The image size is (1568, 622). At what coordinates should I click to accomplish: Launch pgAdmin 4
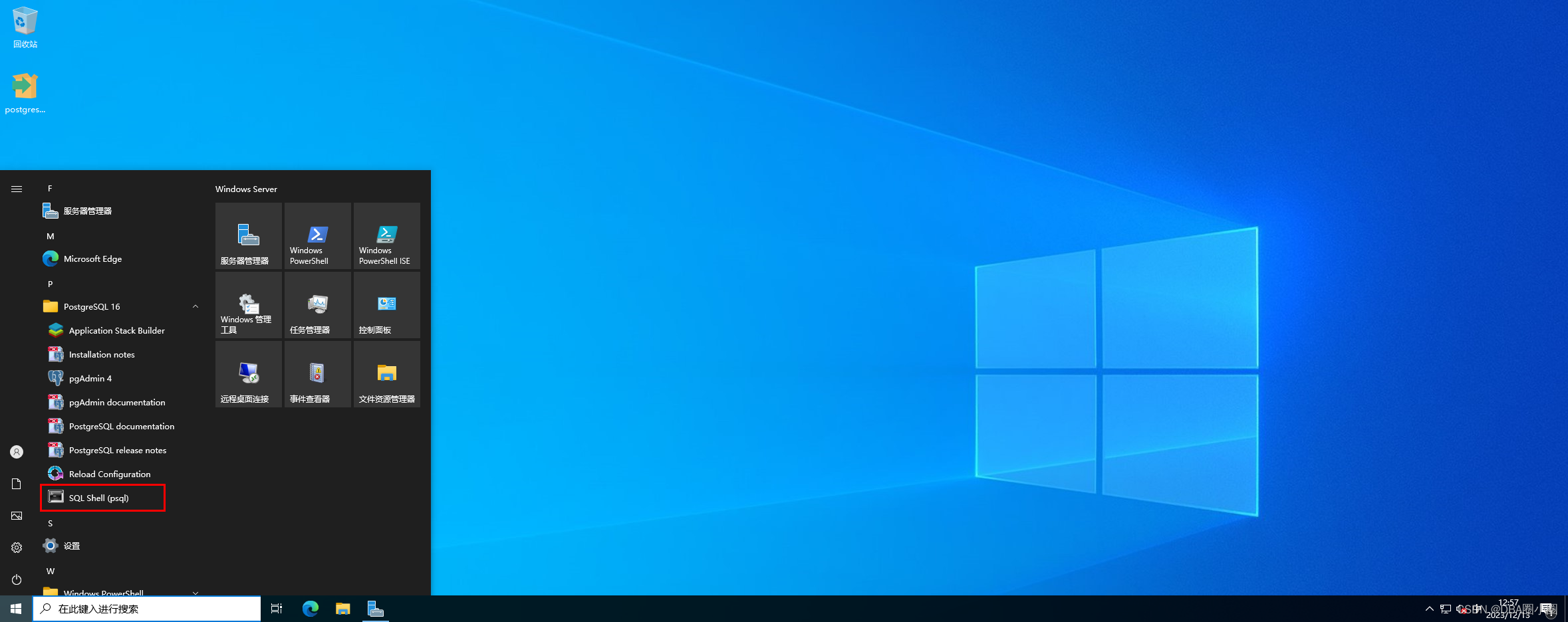[120, 379]
